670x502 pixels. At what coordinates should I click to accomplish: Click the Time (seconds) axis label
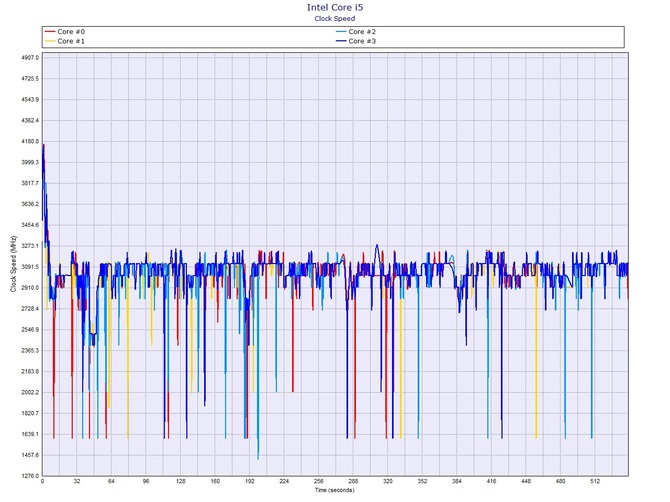[335, 490]
